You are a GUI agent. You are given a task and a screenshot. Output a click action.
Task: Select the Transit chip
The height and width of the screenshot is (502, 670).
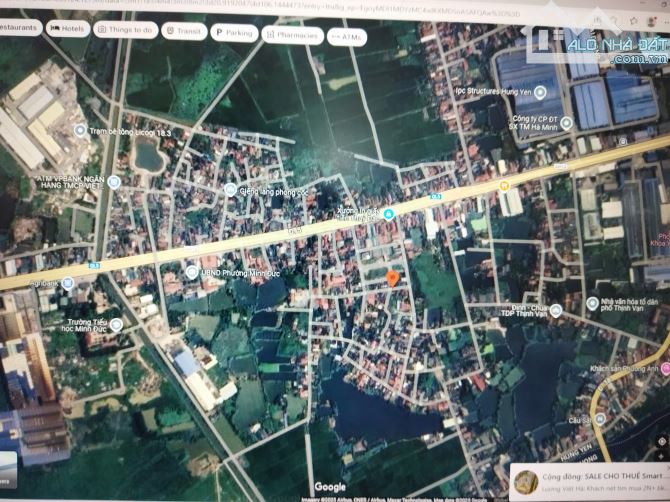(182, 31)
